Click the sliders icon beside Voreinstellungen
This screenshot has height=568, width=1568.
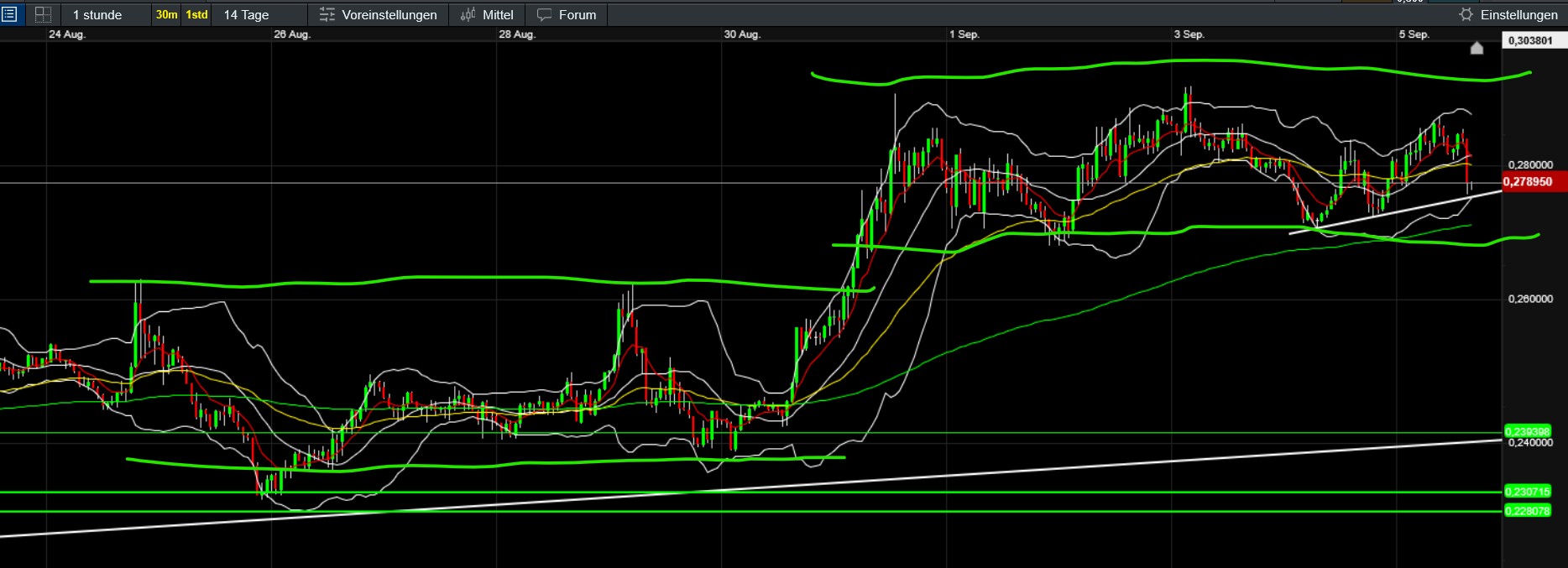point(327,15)
